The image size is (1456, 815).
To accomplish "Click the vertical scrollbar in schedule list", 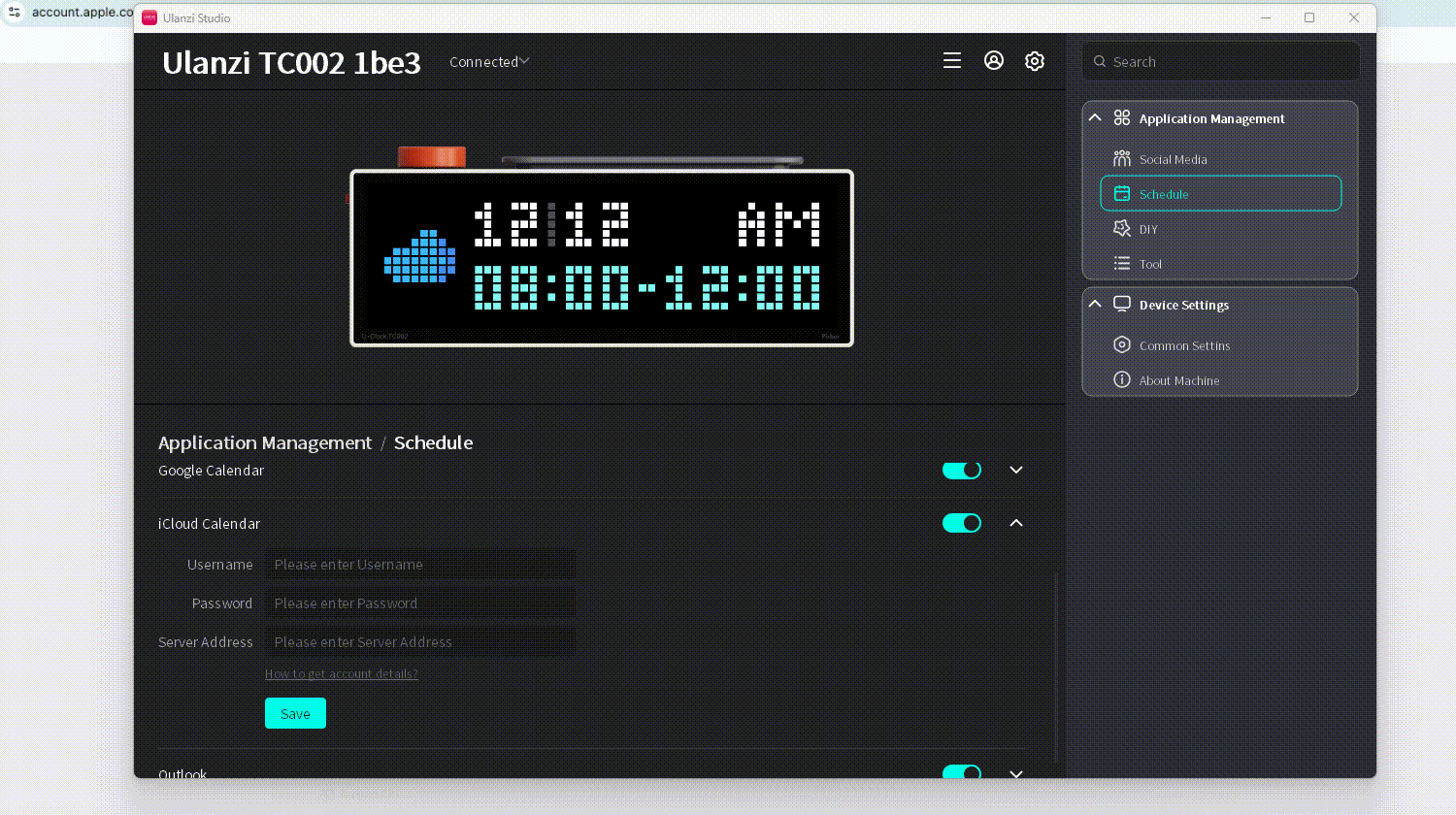I will 1056,668.
